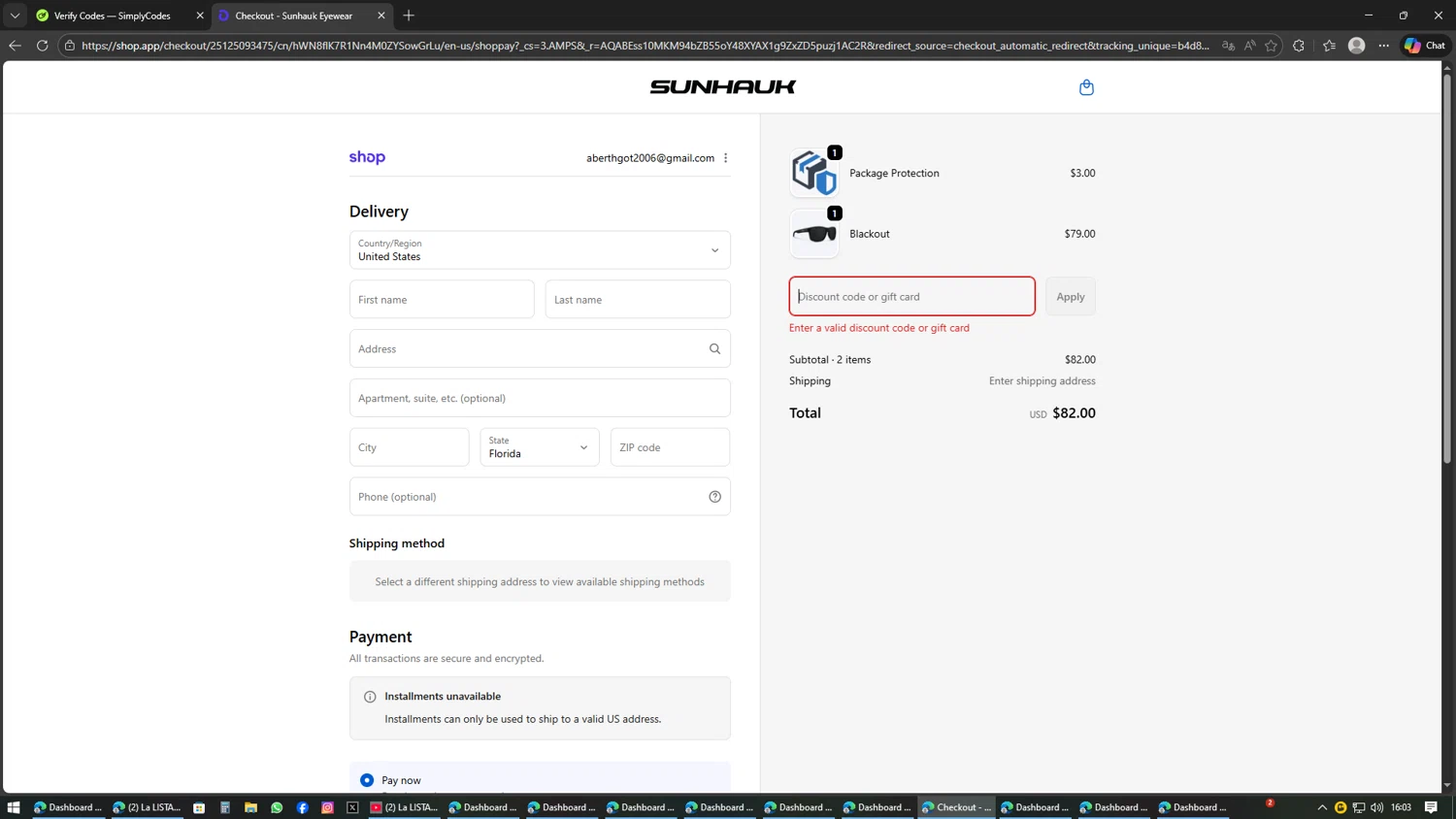
Task: Open the YouTube La LISTA taskbar window
Action: [404, 807]
